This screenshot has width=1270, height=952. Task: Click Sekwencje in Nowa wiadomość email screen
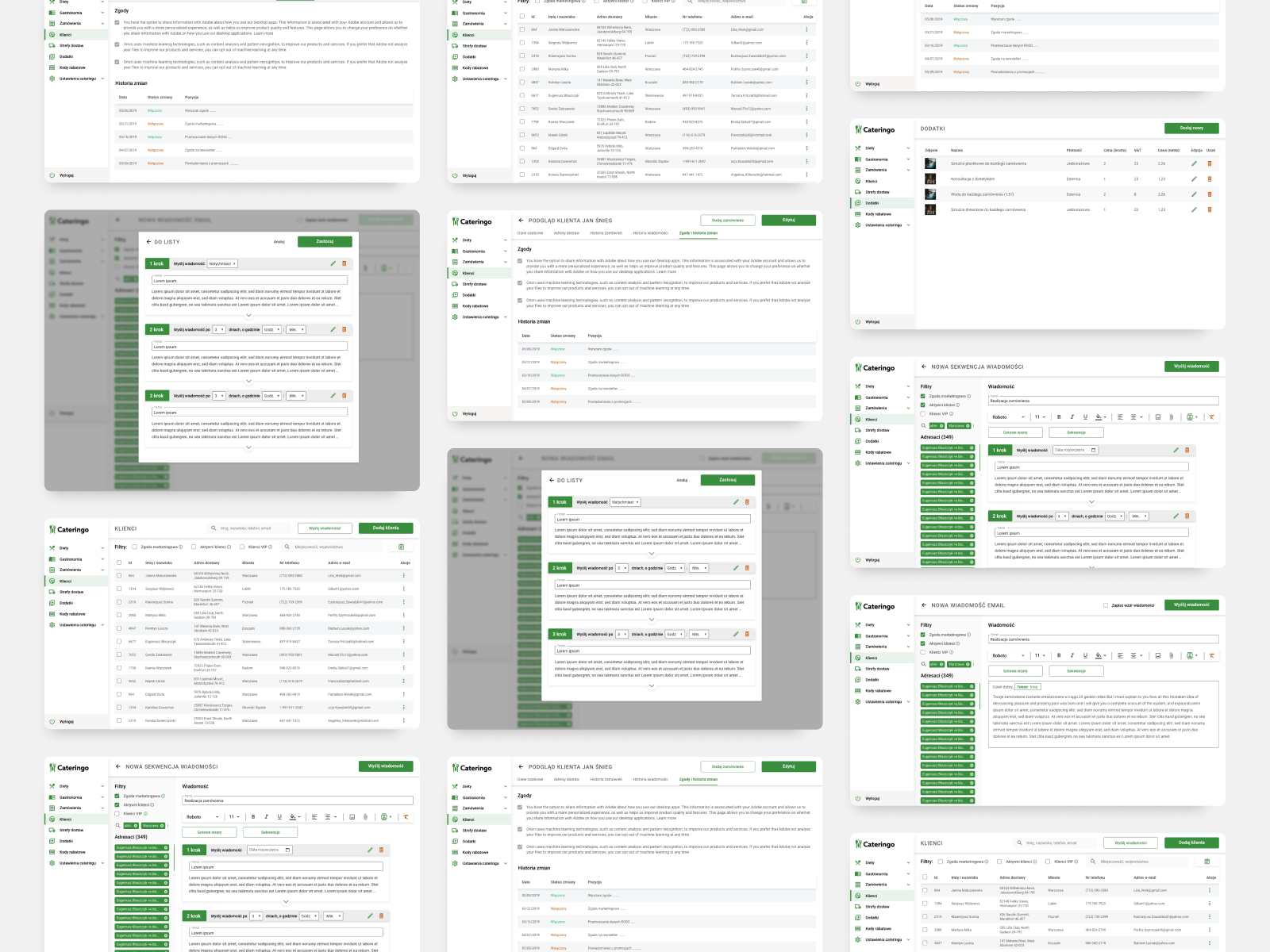(x=1076, y=671)
